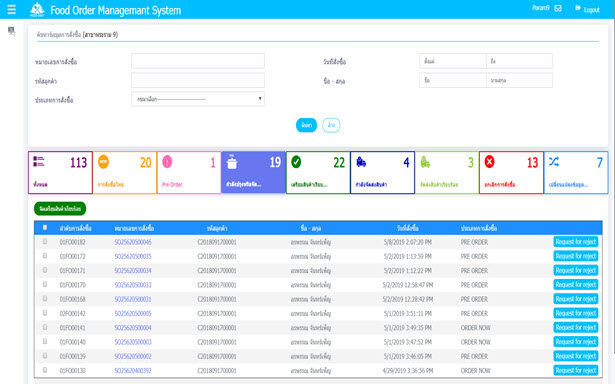Open order link SO2562050002
Image resolution: width=615 pixels, height=384 pixels.
[x=133, y=357]
